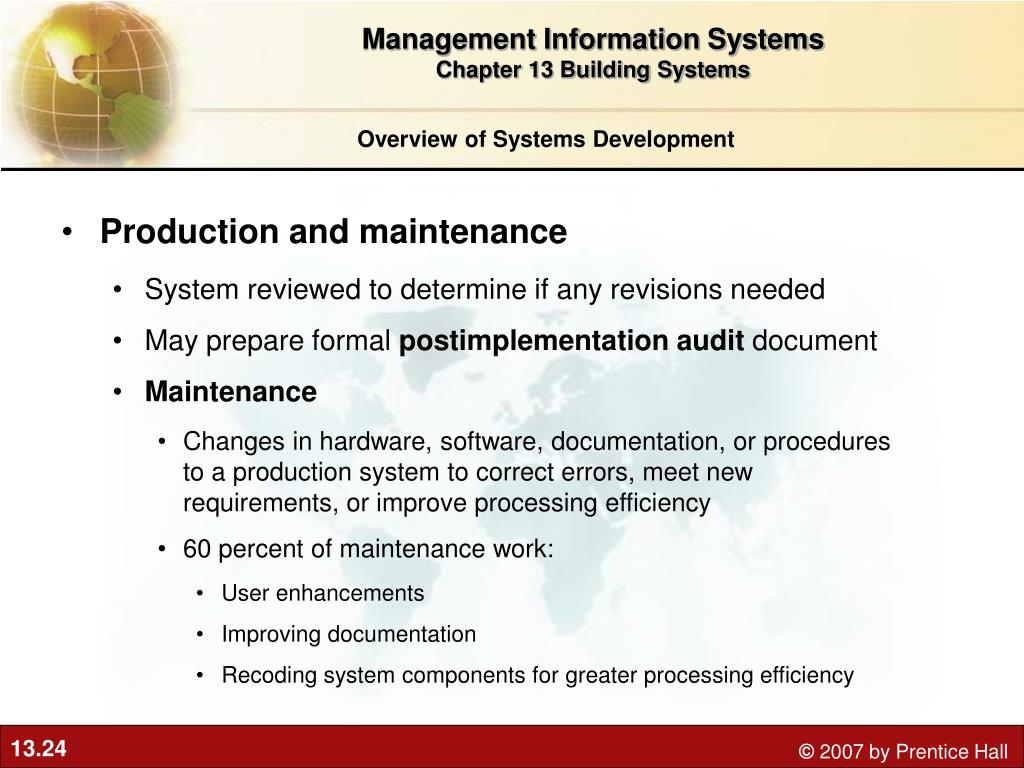Click the 'Changes in hardware, software, documentation' line

click(536, 441)
